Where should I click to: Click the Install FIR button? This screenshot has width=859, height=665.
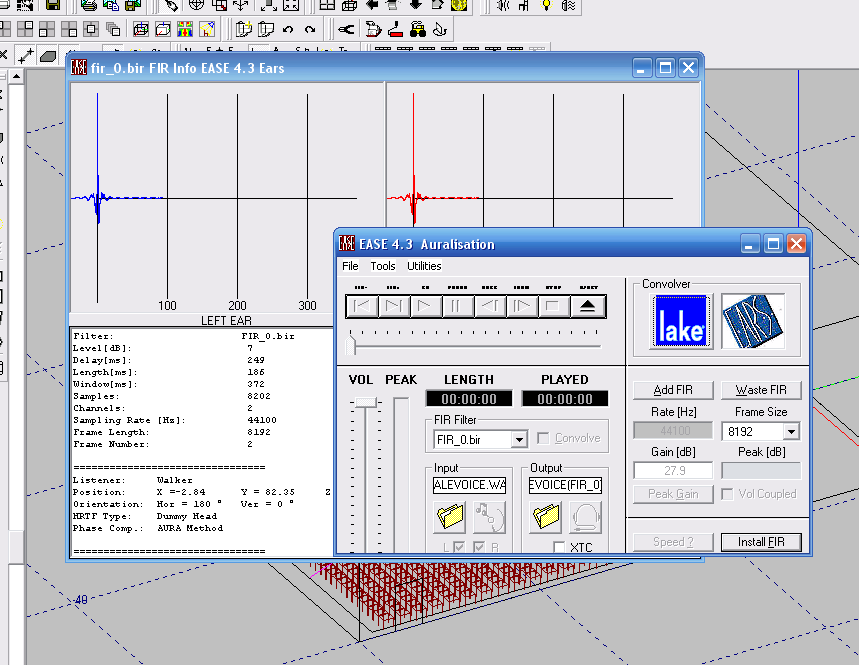click(761, 542)
